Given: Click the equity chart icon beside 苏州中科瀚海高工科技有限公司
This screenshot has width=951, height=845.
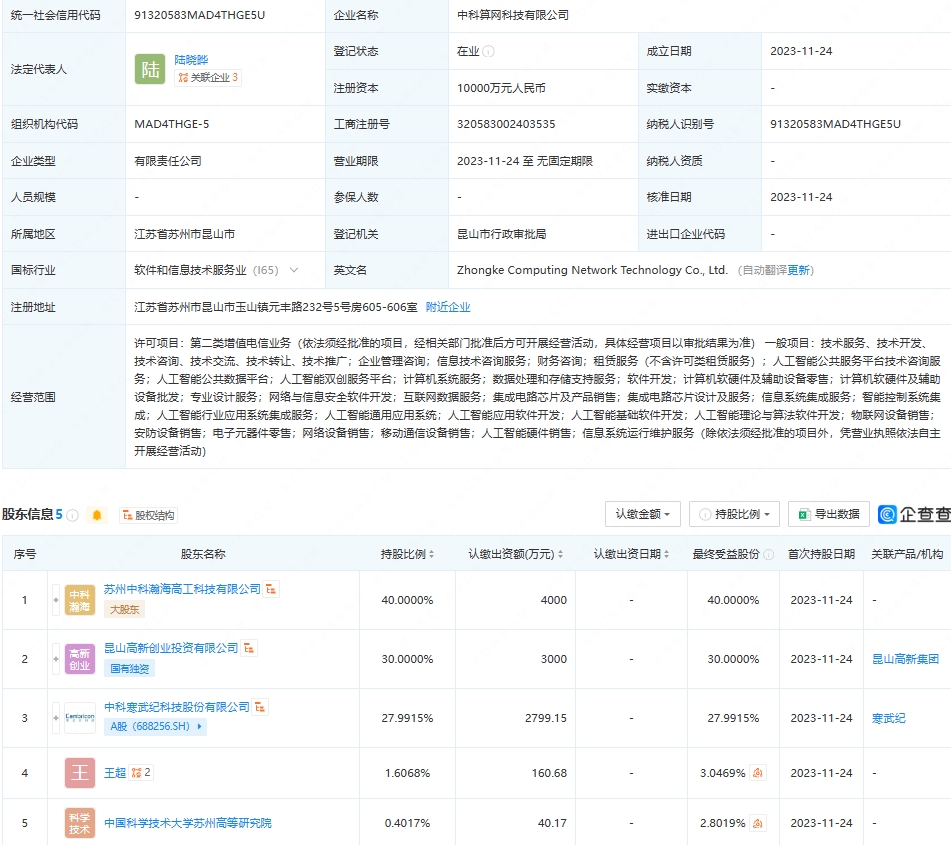Looking at the screenshot, I should 271,589.
